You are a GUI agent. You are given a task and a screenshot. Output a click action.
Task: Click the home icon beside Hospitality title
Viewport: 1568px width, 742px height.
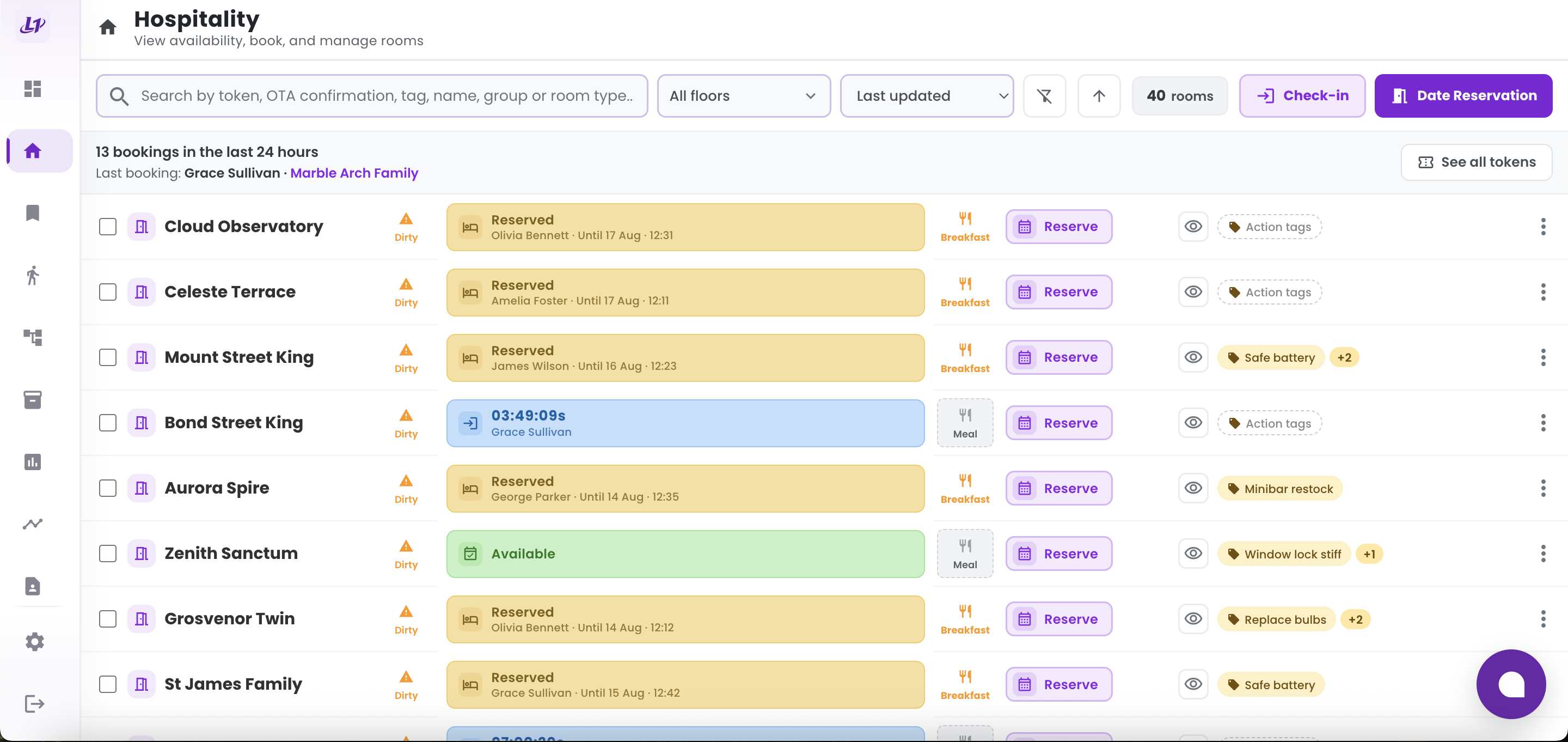(108, 27)
